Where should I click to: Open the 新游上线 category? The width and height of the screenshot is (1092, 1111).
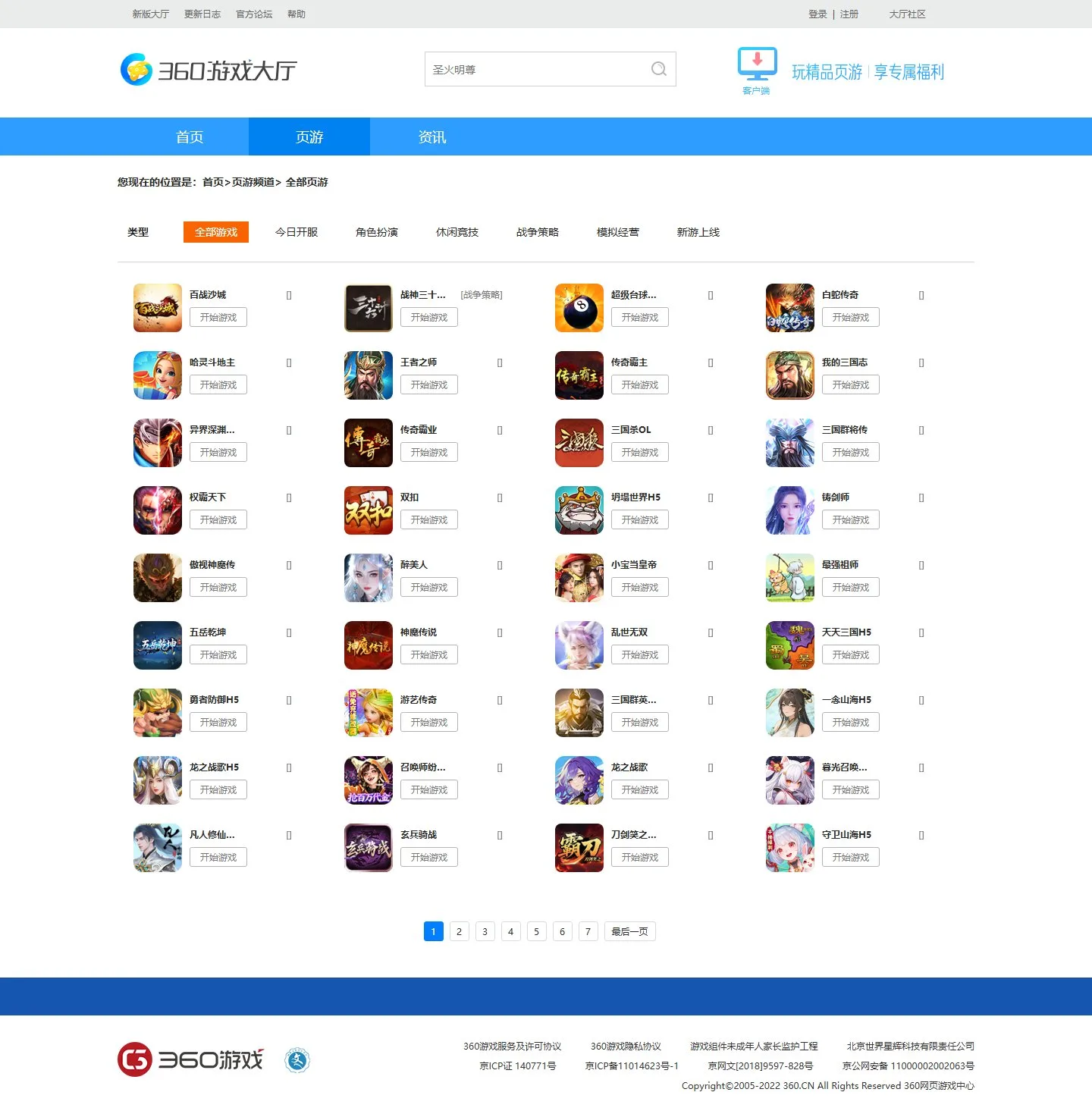(698, 232)
